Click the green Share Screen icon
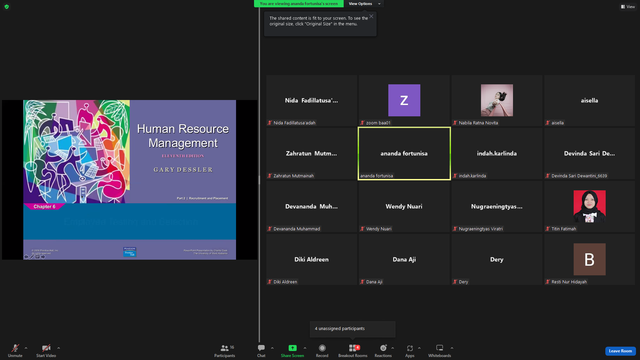This screenshot has height=360, width=640. click(x=293, y=348)
